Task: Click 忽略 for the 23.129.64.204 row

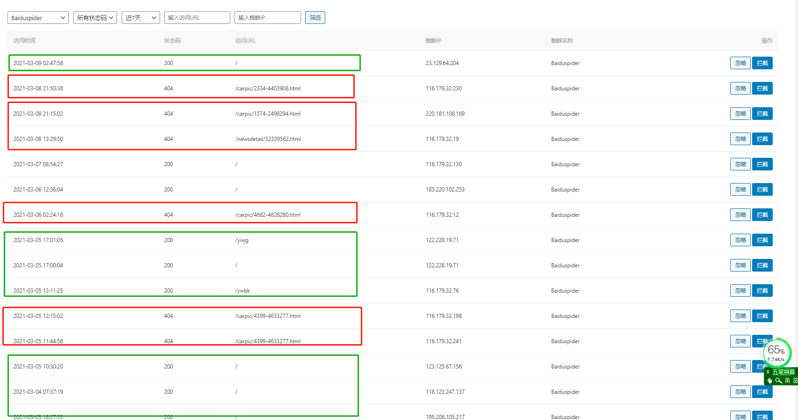Action: (740, 63)
